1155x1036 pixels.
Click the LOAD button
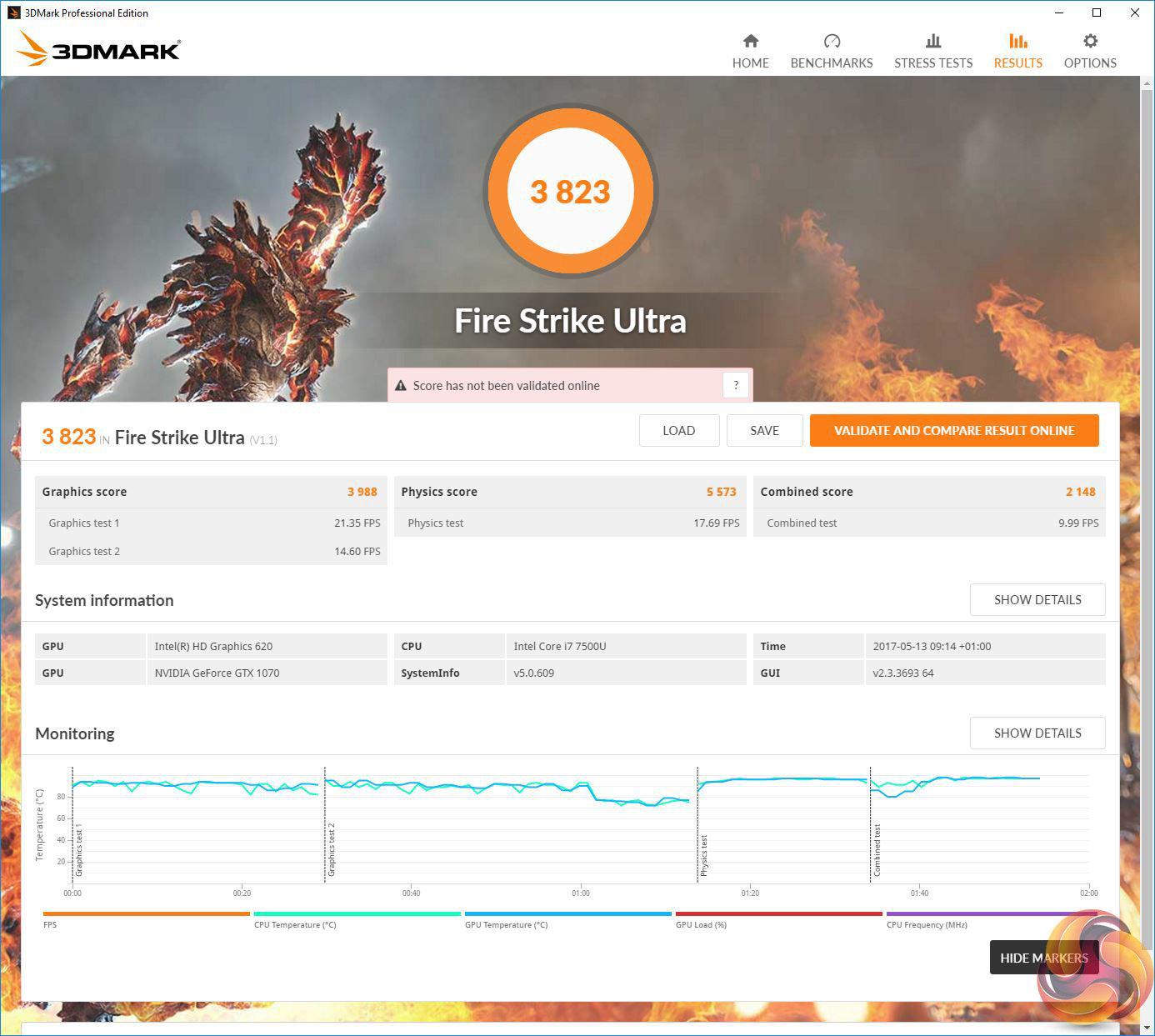click(679, 431)
